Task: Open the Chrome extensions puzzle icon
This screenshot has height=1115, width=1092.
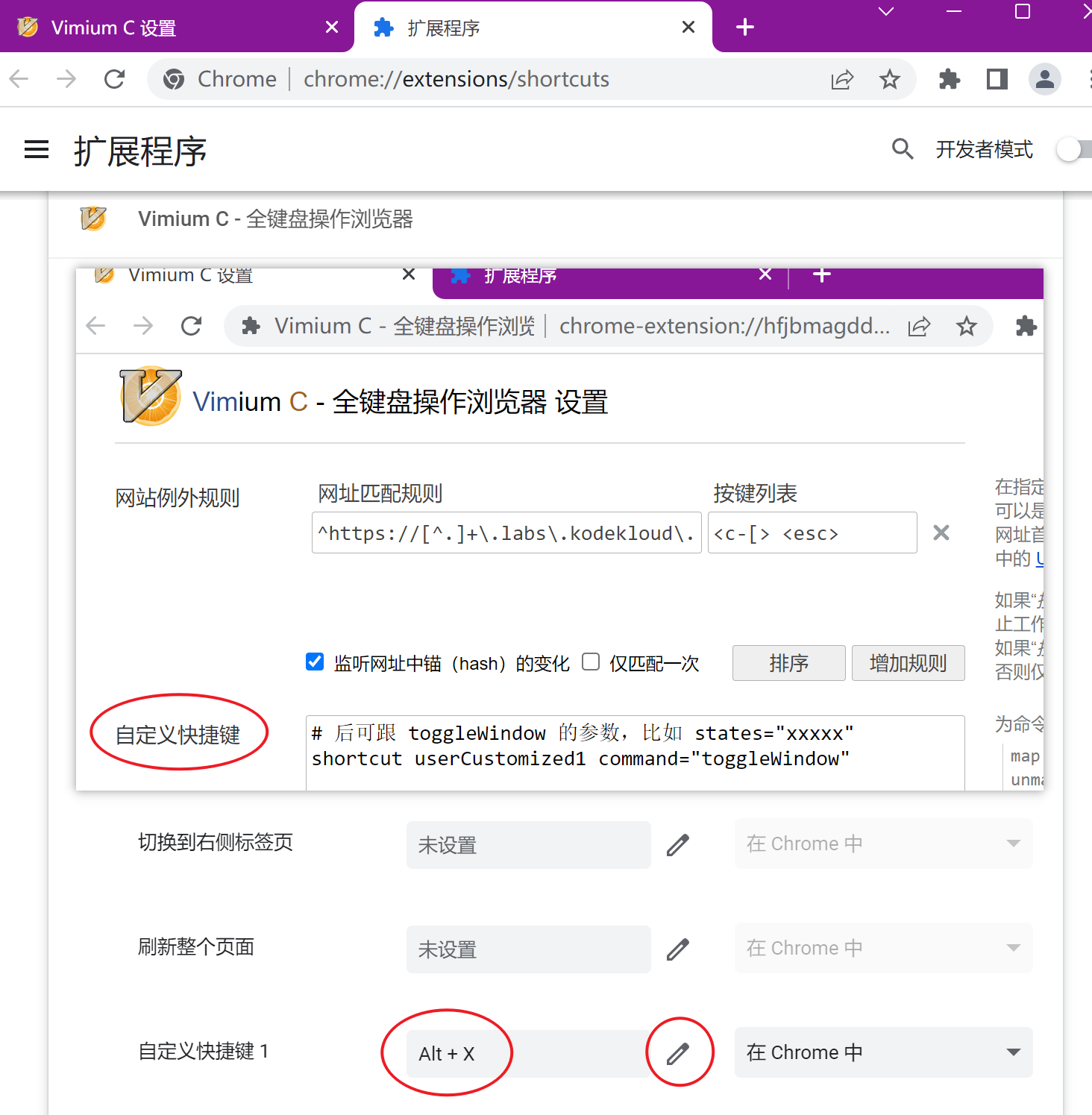Action: click(949, 78)
